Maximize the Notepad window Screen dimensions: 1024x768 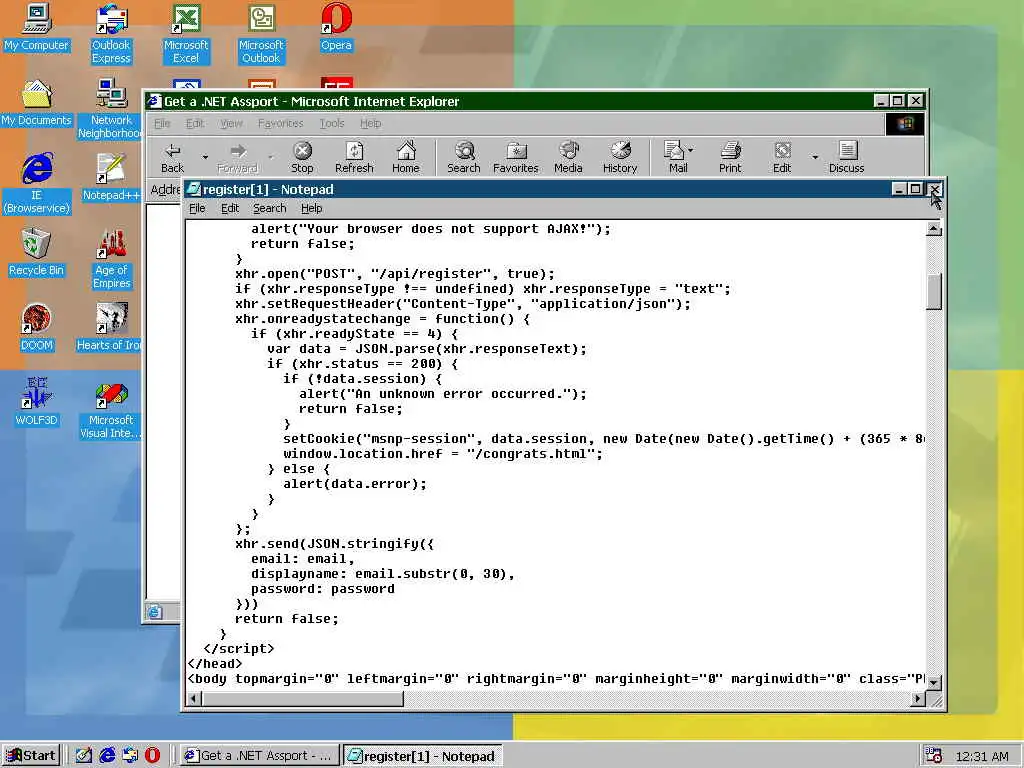[916, 189]
